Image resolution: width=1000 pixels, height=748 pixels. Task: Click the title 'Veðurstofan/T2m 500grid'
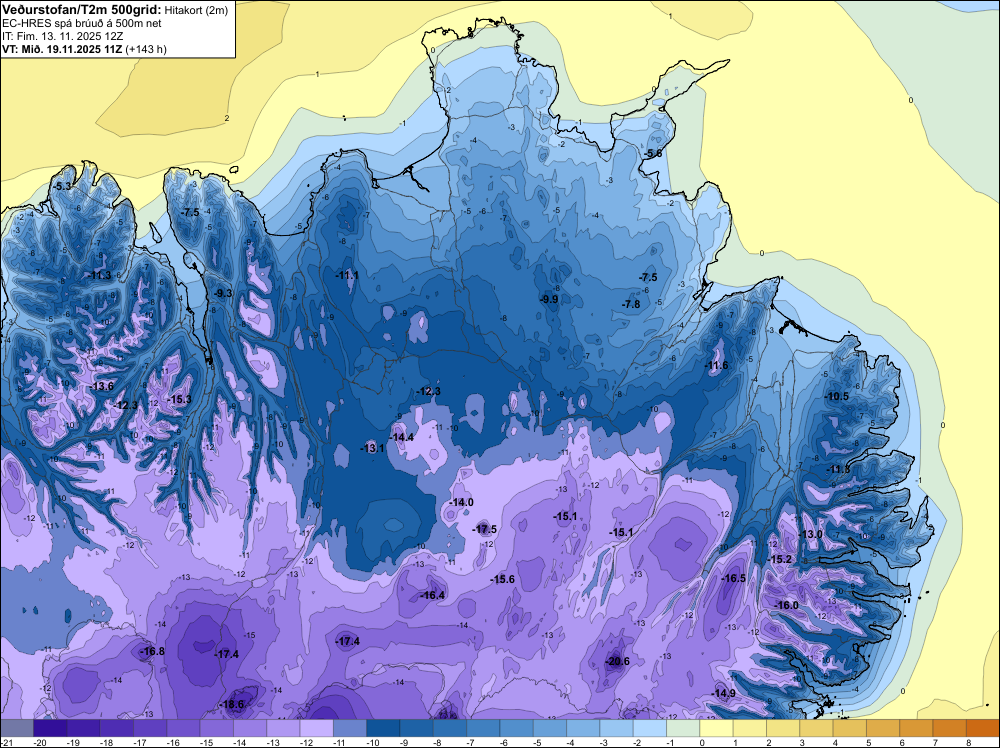tap(82, 8)
